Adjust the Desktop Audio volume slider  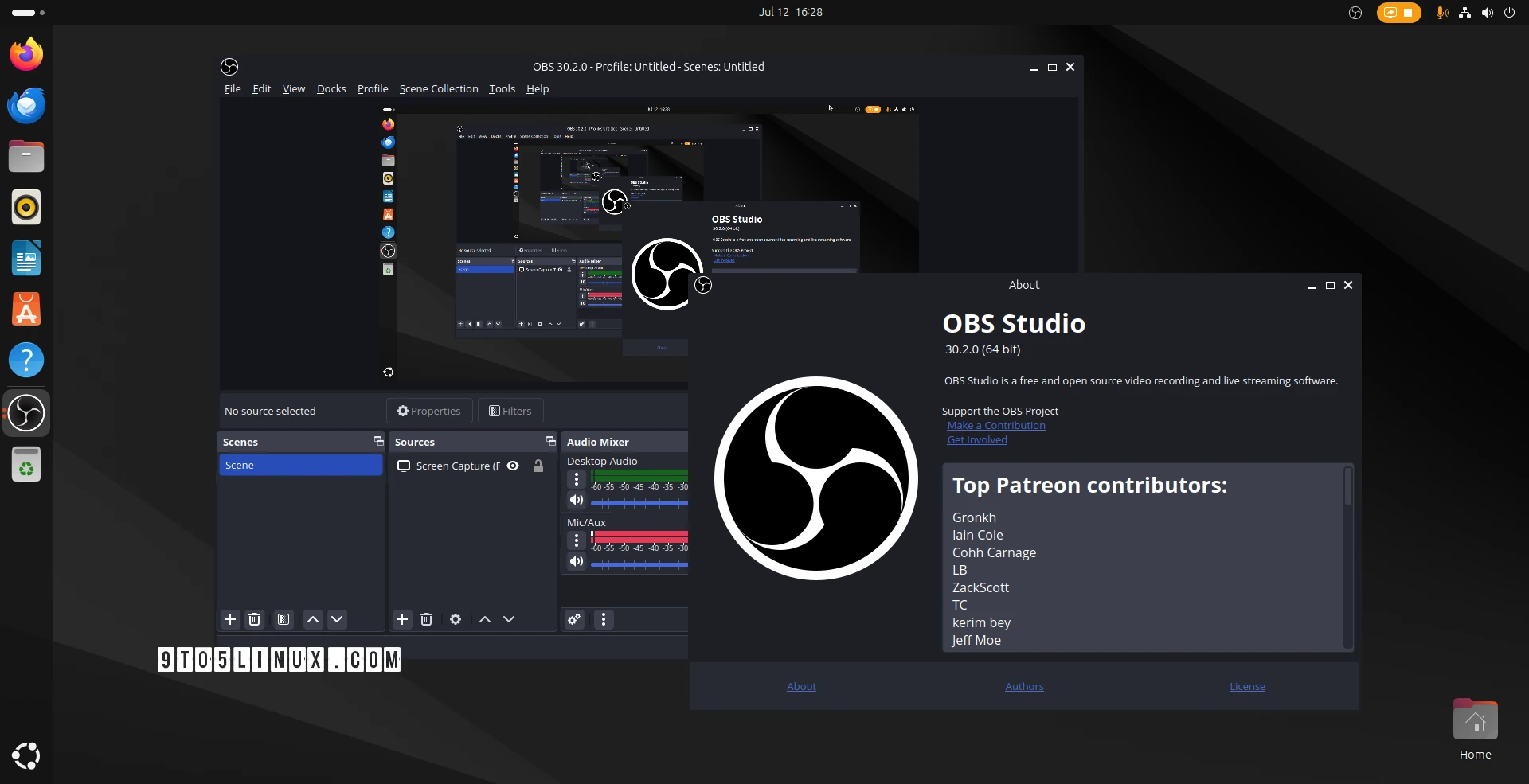pyautogui.click(x=637, y=503)
